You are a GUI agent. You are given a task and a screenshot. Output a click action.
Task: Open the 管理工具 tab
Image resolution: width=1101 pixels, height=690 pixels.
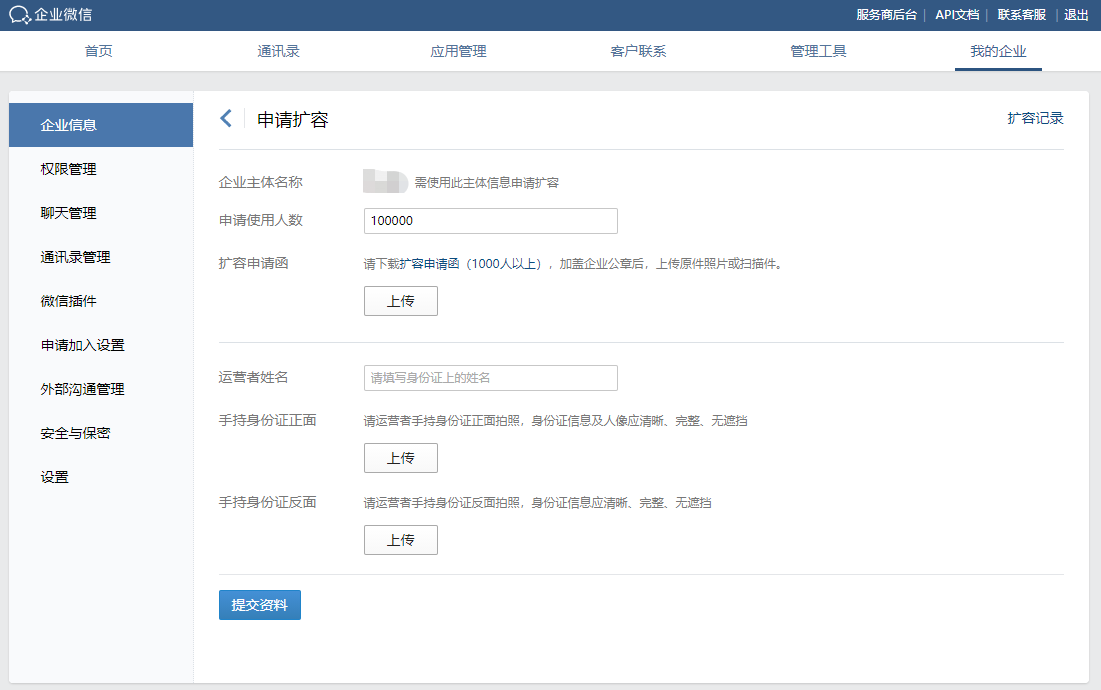click(x=818, y=51)
